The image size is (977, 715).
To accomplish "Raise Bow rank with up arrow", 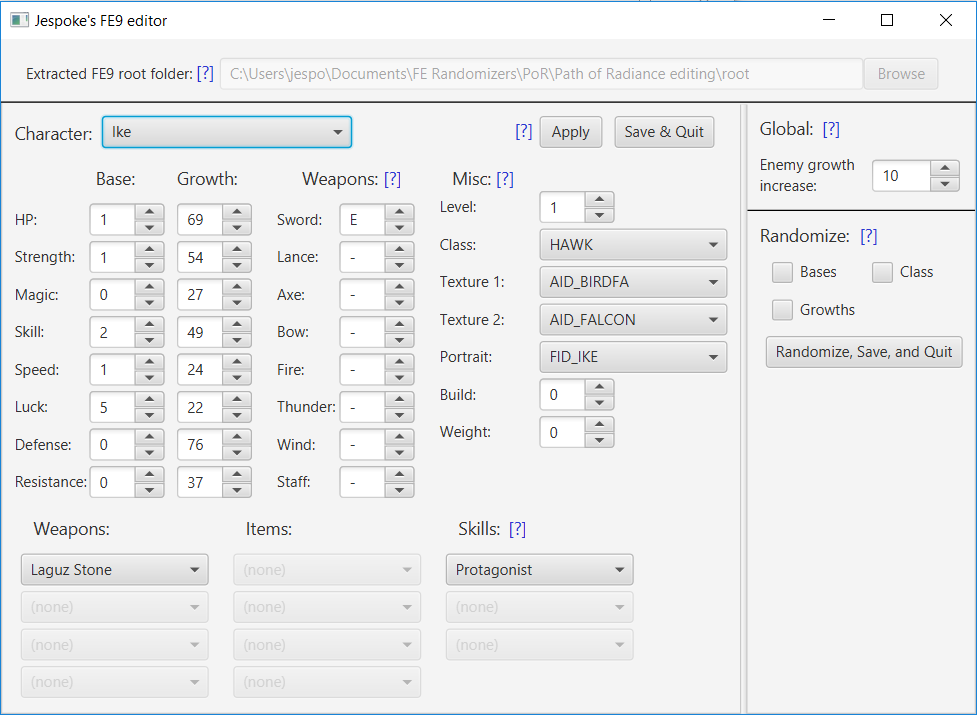I will (x=399, y=324).
